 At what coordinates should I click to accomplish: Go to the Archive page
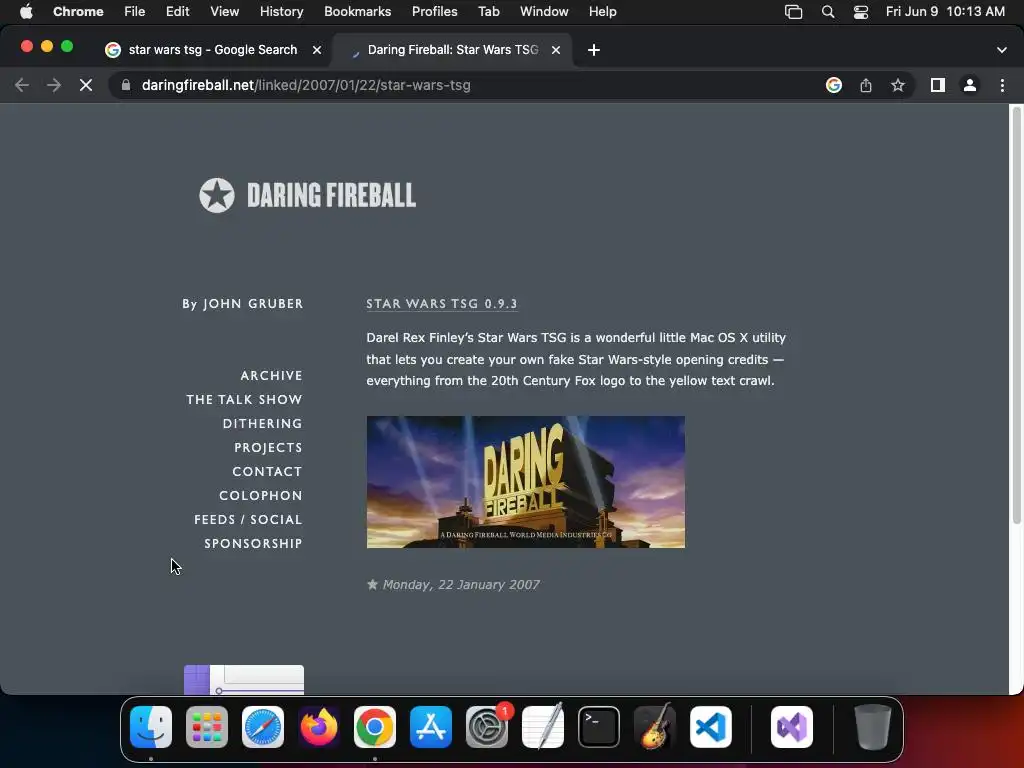(271, 376)
